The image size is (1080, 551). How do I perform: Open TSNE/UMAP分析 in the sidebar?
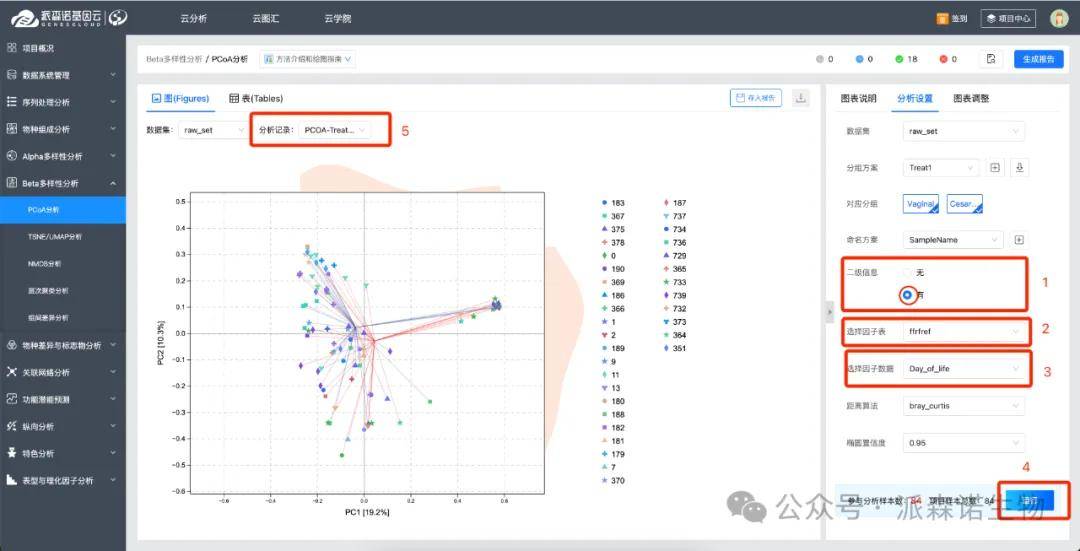pyautogui.click(x=55, y=237)
